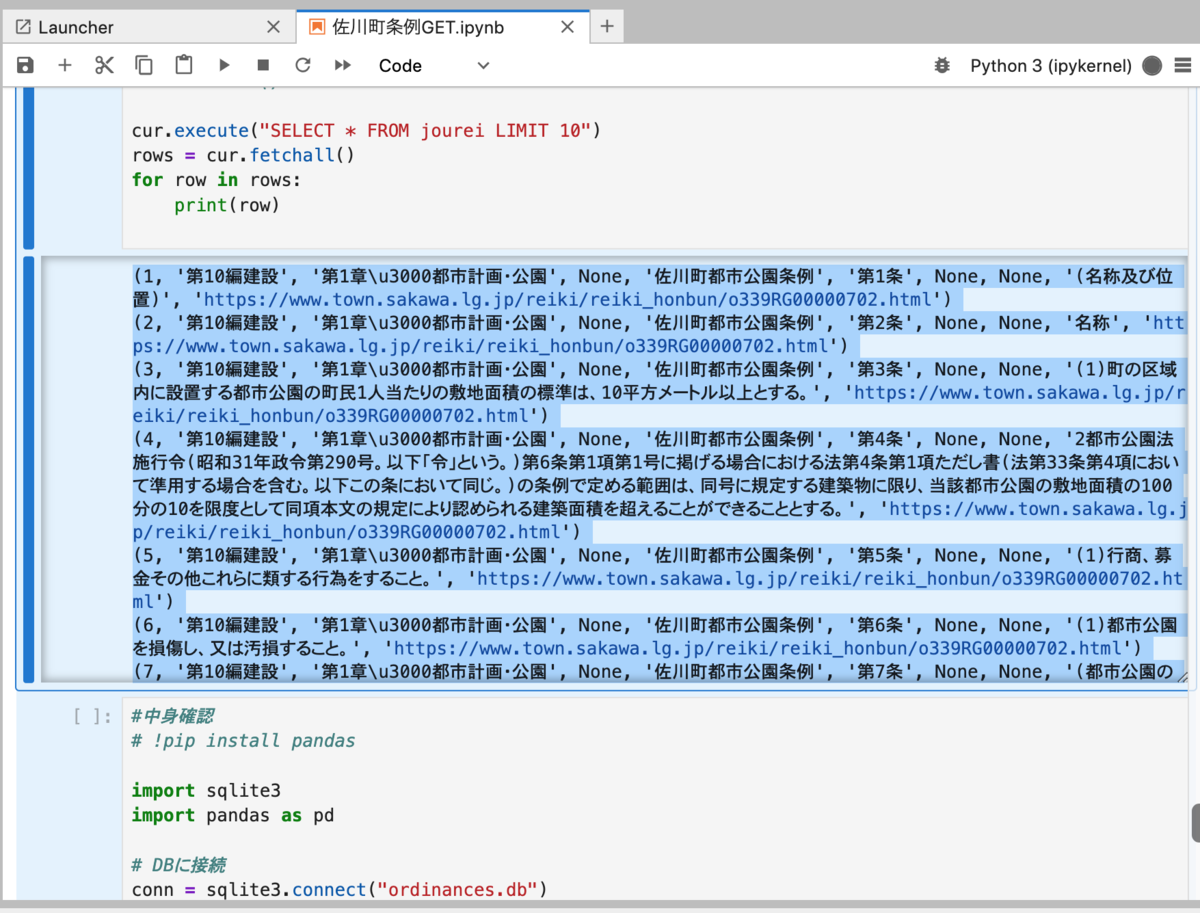Paste the cell using the clipboard icon
The image size is (1200, 913).
[184, 65]
